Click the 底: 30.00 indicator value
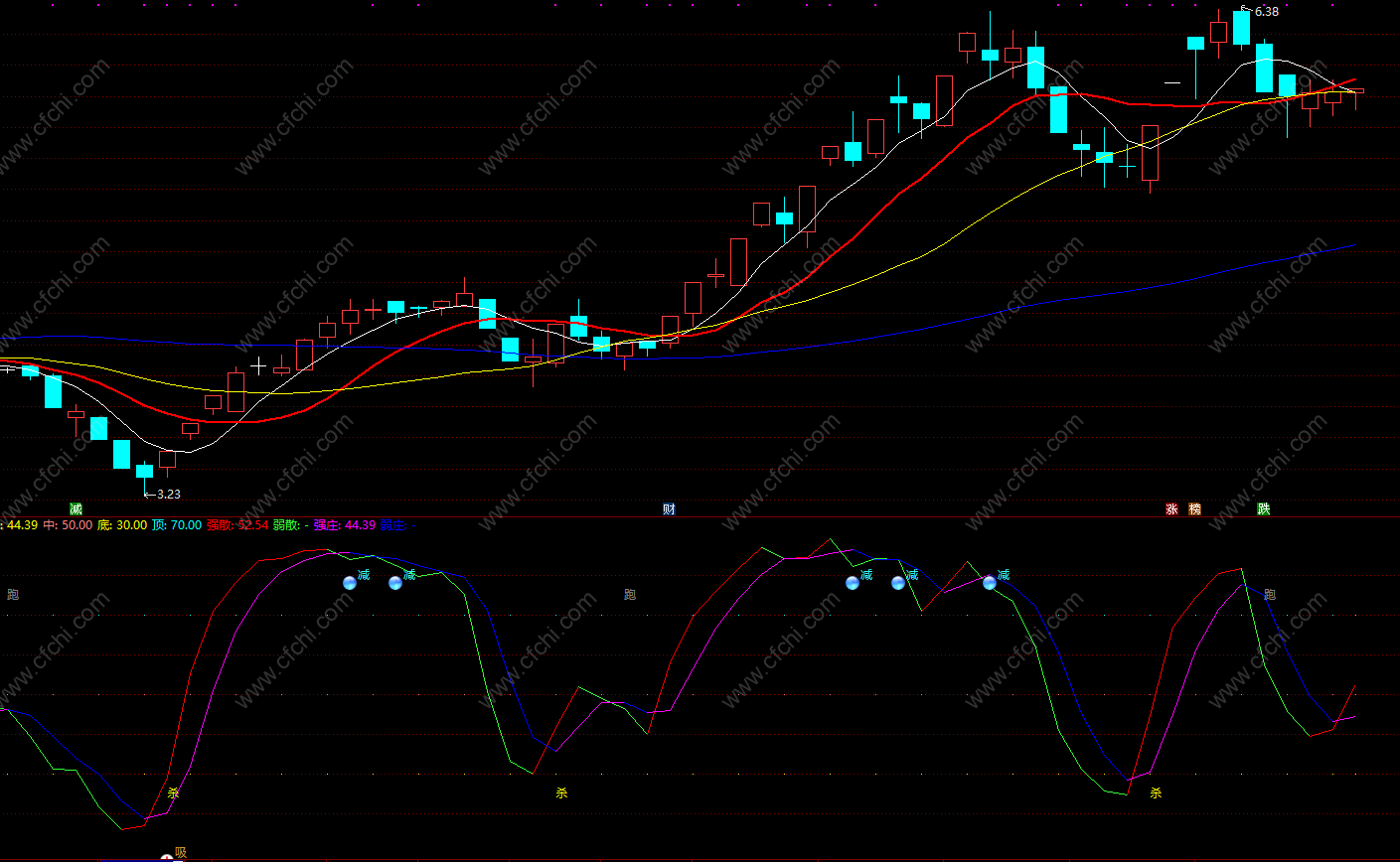The height and width of the screenshot is (862, 1400). coord(121,525)
